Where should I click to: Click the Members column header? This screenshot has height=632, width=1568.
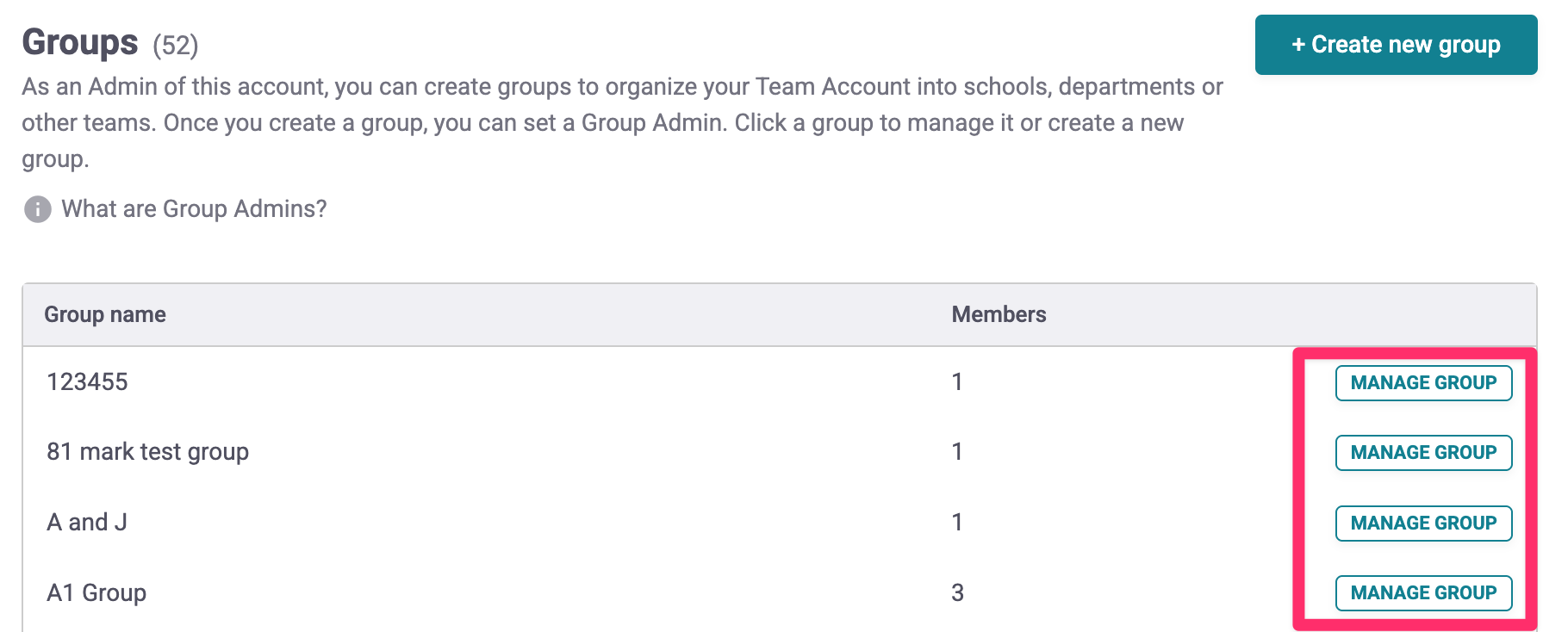(998, 315)
